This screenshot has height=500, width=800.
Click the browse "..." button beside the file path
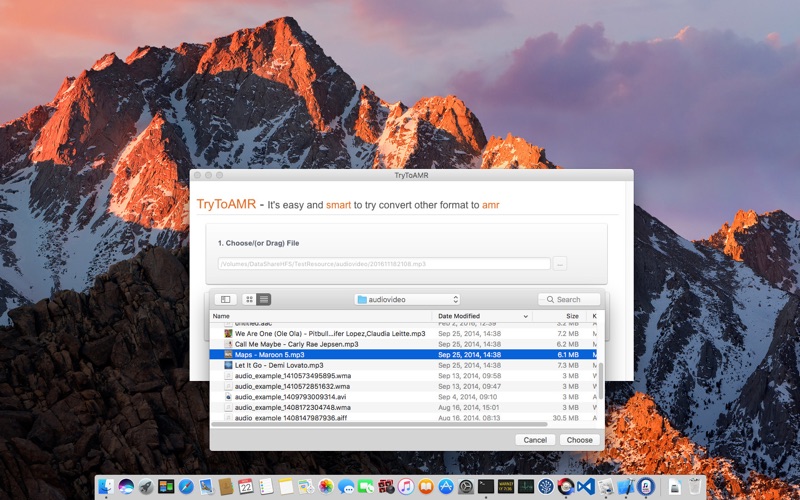point(560,264)
